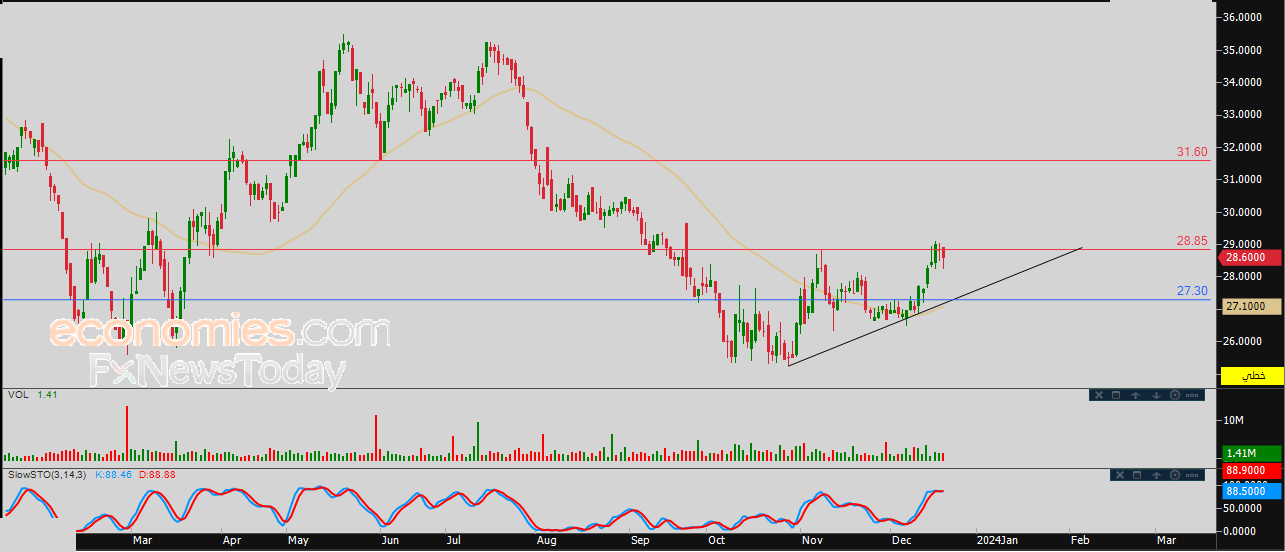Screen dimensions: 1285x552
Task: Open VOL panel settings gear
Action: (x=1175, y=395)
